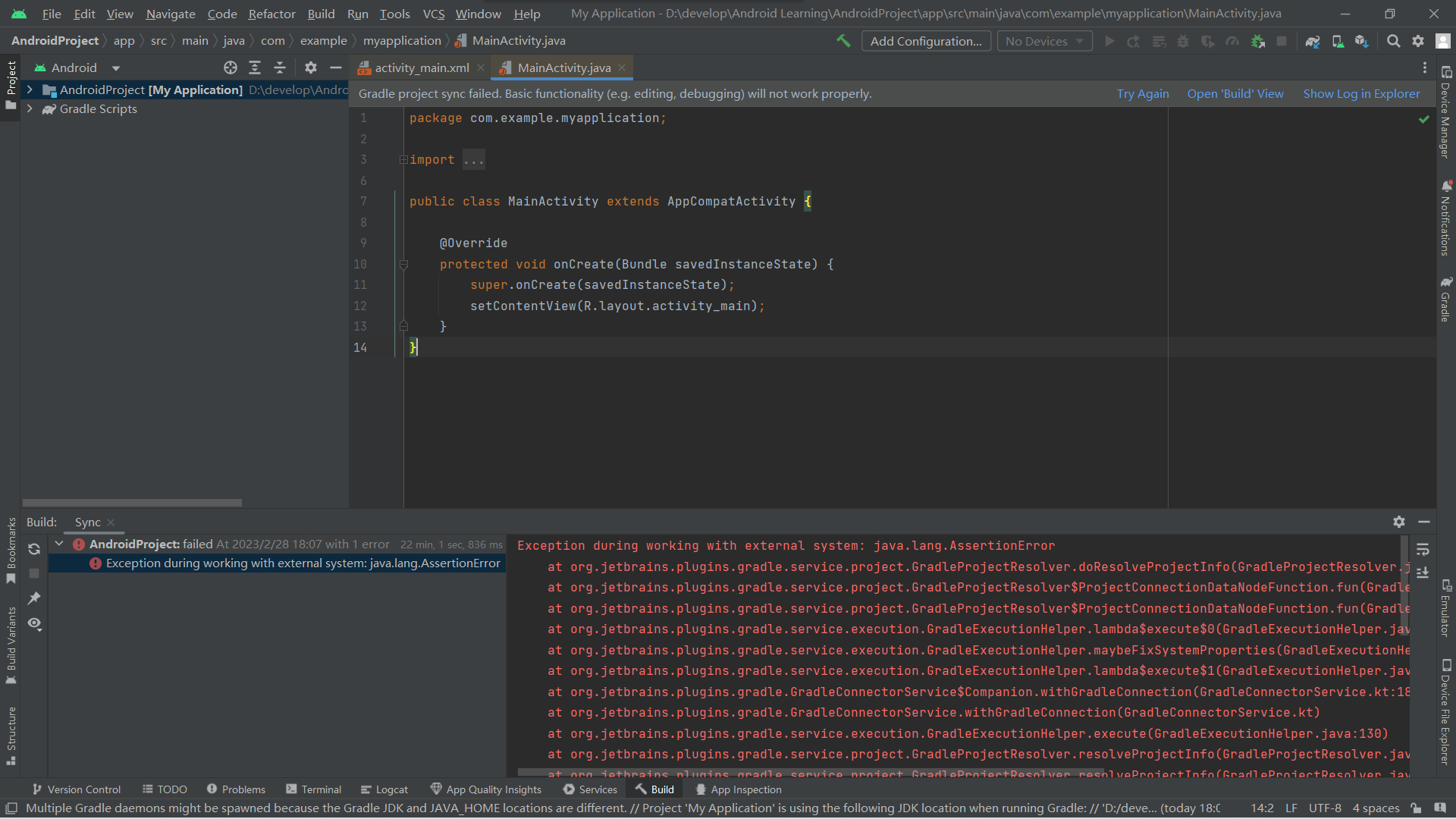Click the Try Again link
The width and height of the screenshot is (1456, 819).
click(x=1142, y=94)
